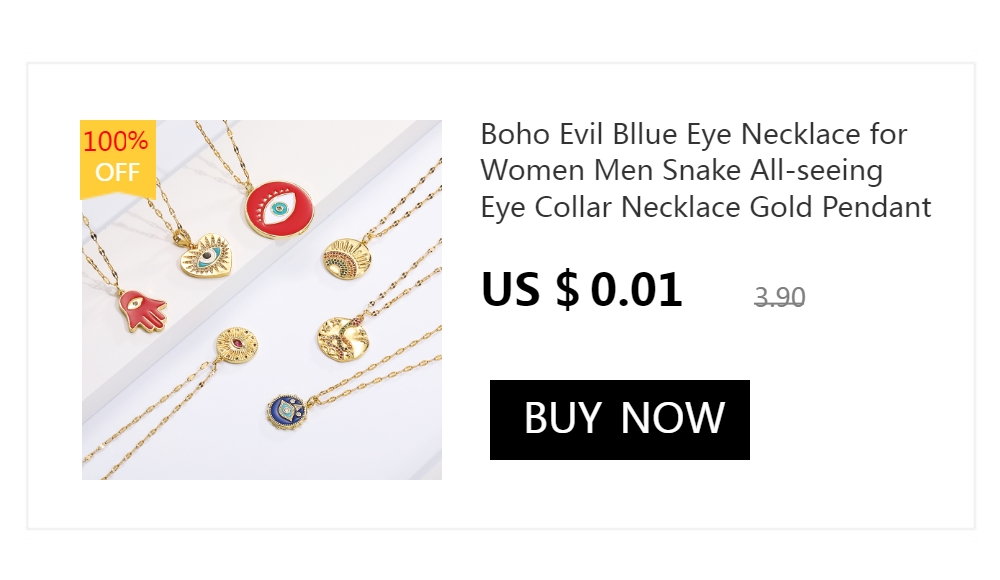Image resolution: width=1000 pixels, height=580 pixels.
Task: Open the Boho Evil Eye Necklace title link
Action: pos(706,171)
